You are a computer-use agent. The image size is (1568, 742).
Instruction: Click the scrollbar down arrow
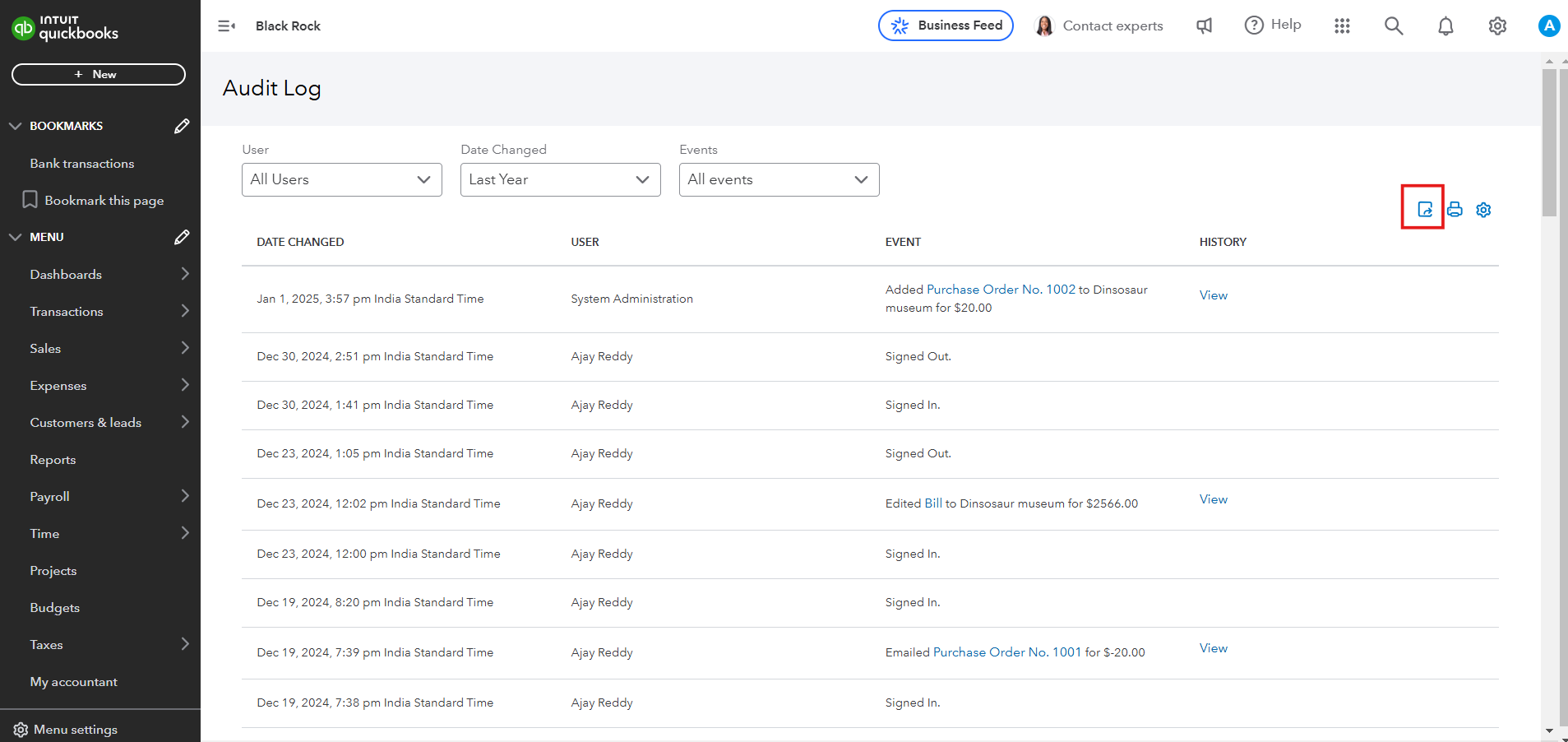1549,730
